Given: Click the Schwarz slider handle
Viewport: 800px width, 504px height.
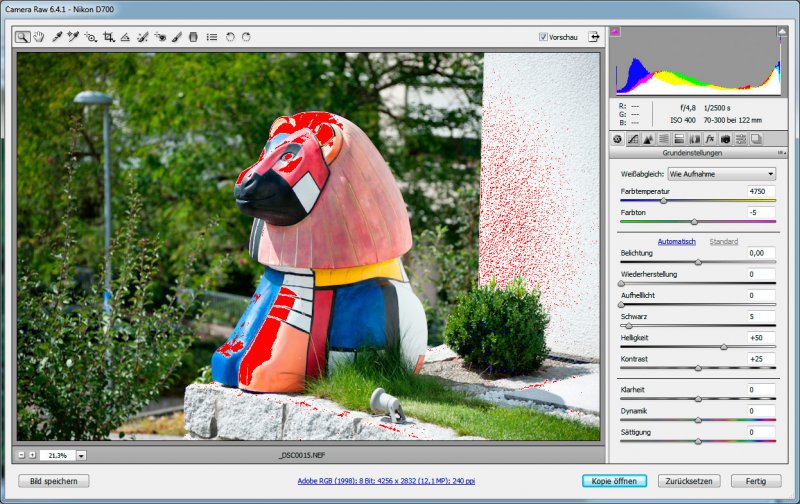Looking at the screenshot, I should tap(629, 326).
